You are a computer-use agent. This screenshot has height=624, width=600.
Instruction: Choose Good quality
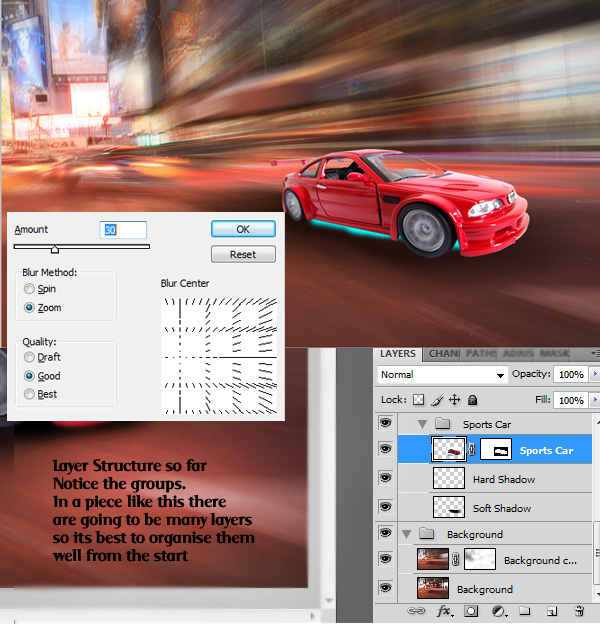pos(29,376)
